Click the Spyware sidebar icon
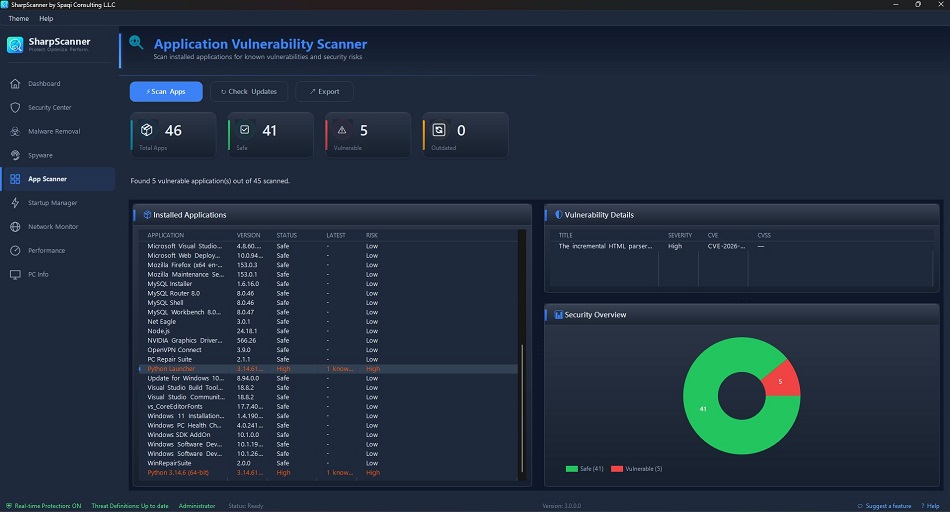 (x=15, y=155)
